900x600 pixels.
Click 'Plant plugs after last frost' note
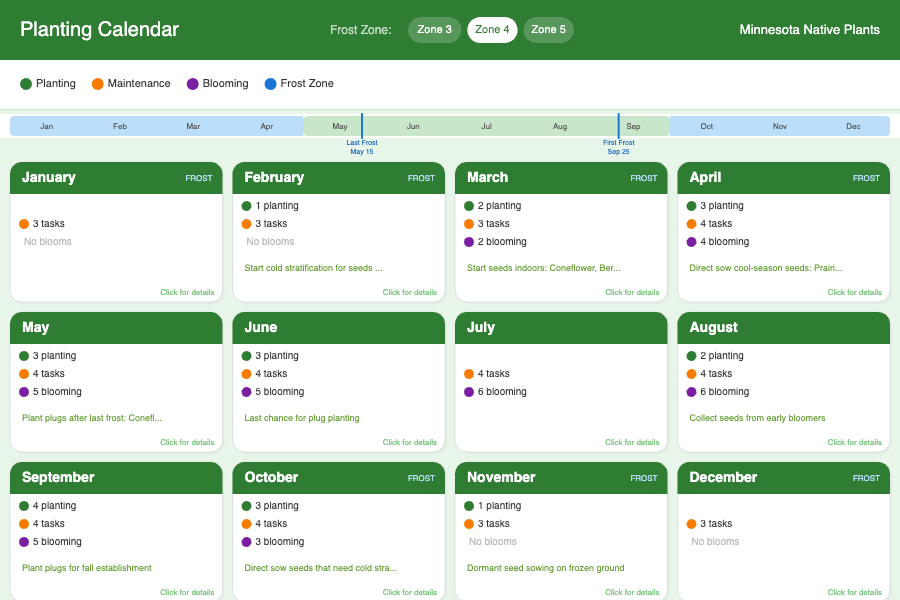92,418
